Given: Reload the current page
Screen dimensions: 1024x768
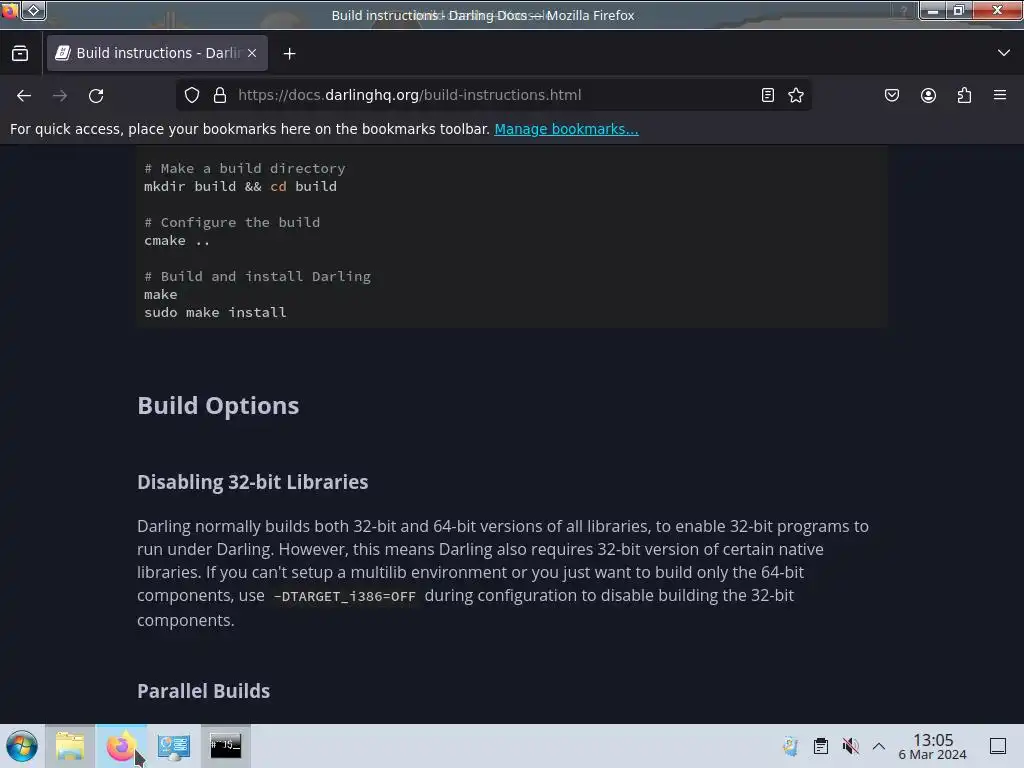Looking at the screenshot, I should (x=96, y=95).
